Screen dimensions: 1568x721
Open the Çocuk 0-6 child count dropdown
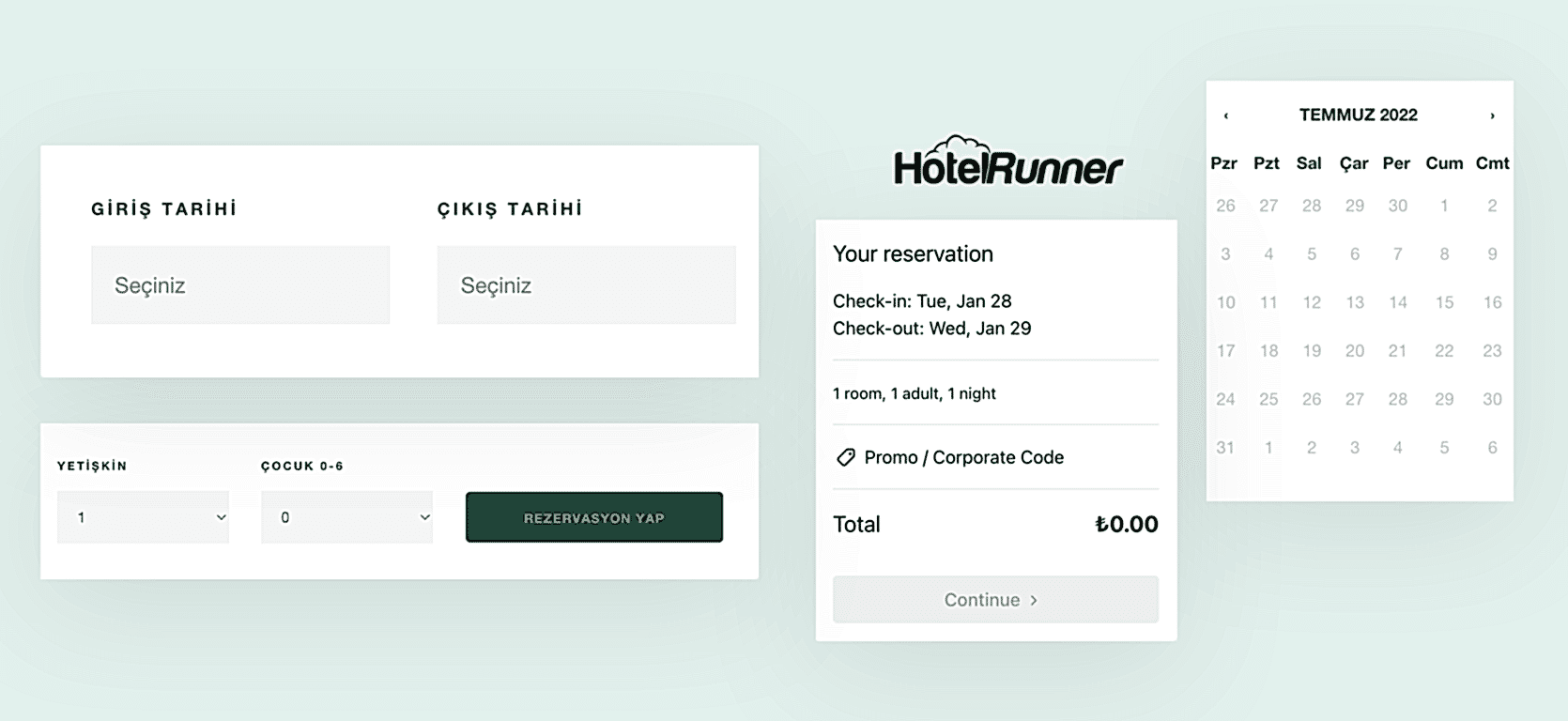[x=346, y=517]
